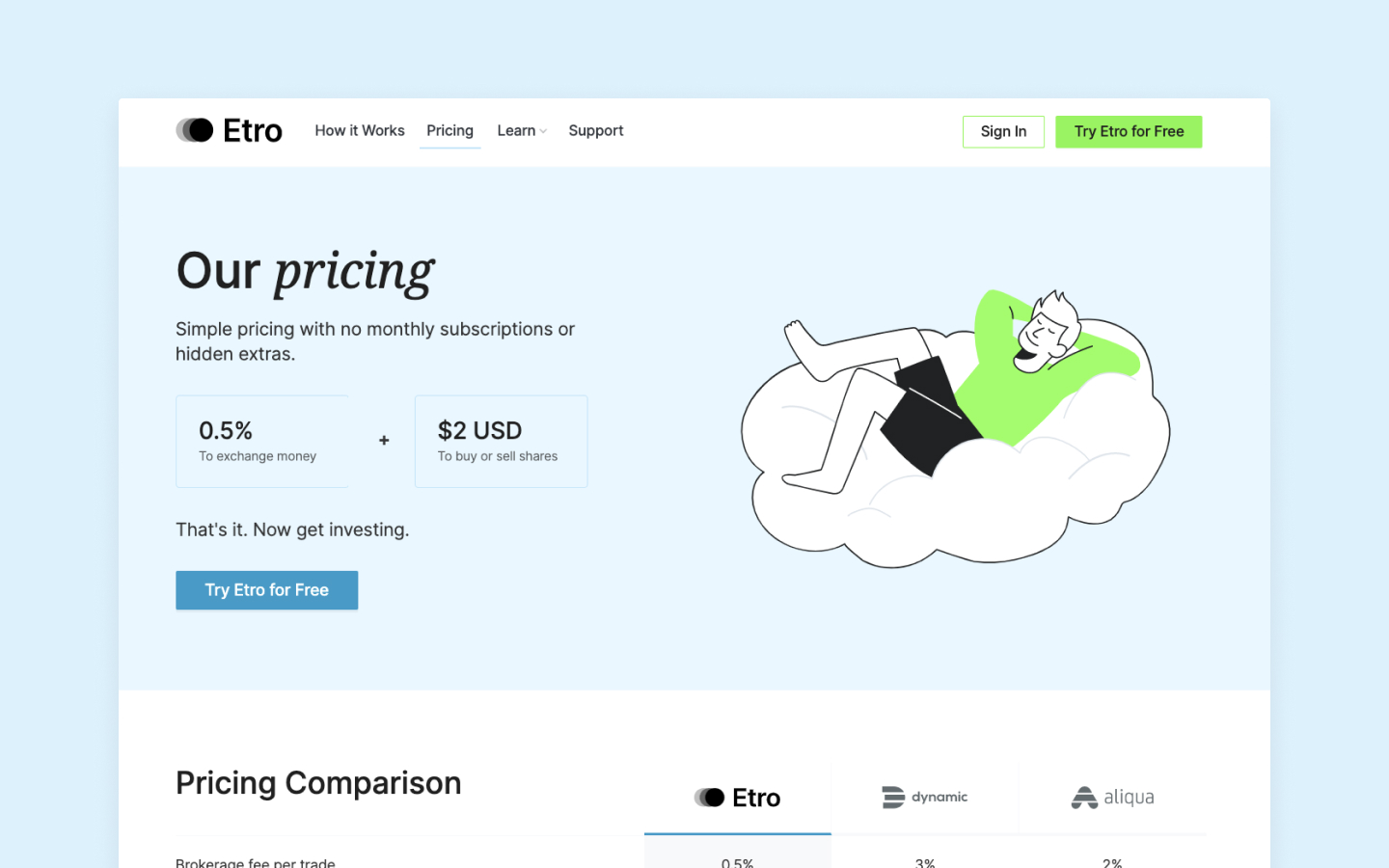This screenshot has width=1389, height=868.
Task: Go to the Pricing nav item
Action: coord(449,131)
